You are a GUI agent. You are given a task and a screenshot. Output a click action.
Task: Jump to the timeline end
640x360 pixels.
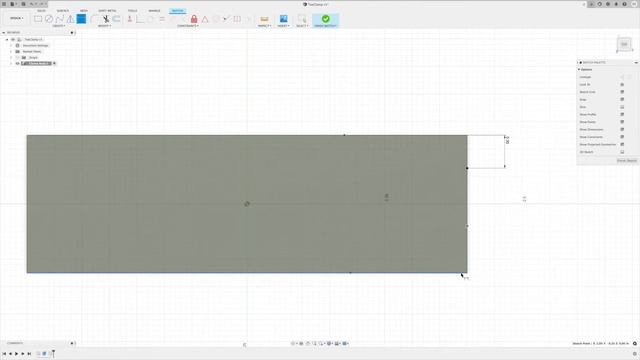point(29,354)
